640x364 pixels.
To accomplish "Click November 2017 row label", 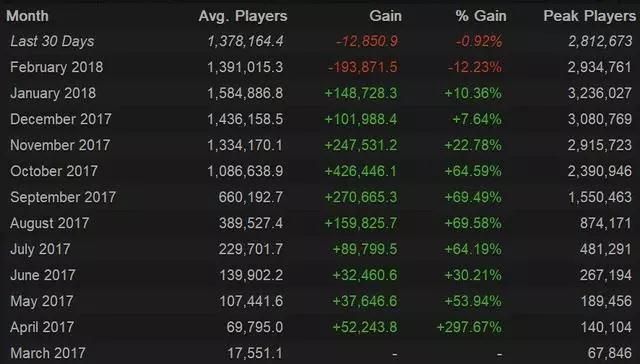I will pos(60,145).
